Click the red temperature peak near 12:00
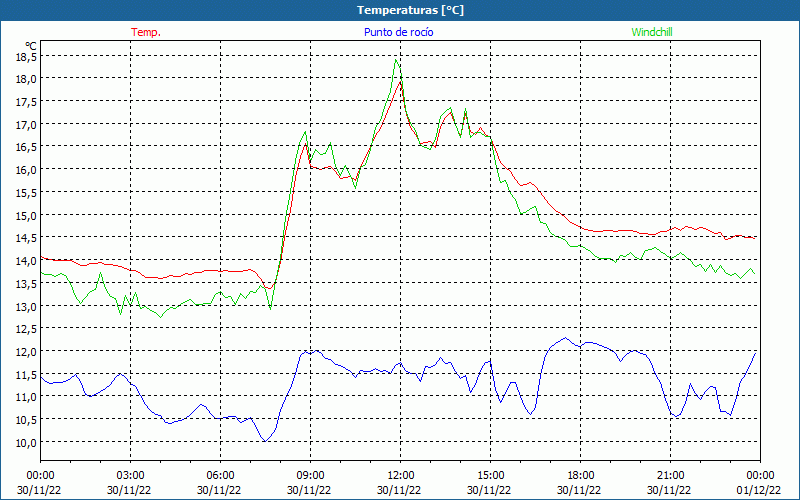The width and height of the screenshot is (800, 500). [x=401, y=82]
